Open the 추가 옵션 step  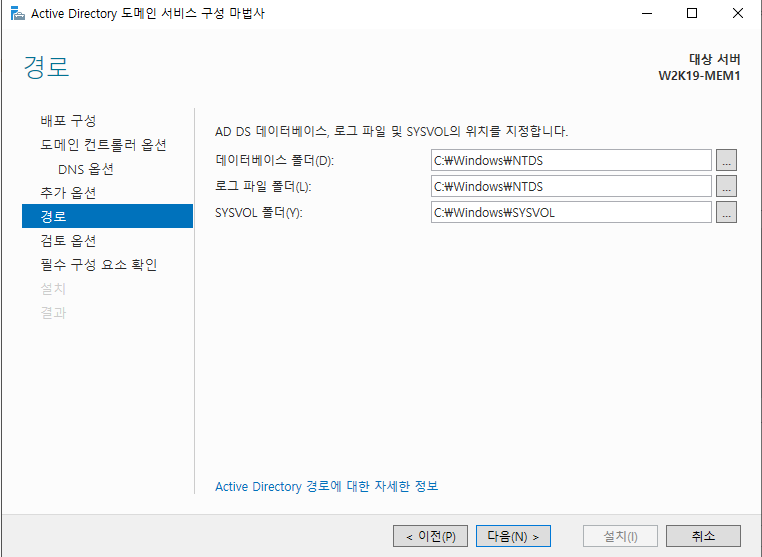pyautogui.click(x=69, y=193)
